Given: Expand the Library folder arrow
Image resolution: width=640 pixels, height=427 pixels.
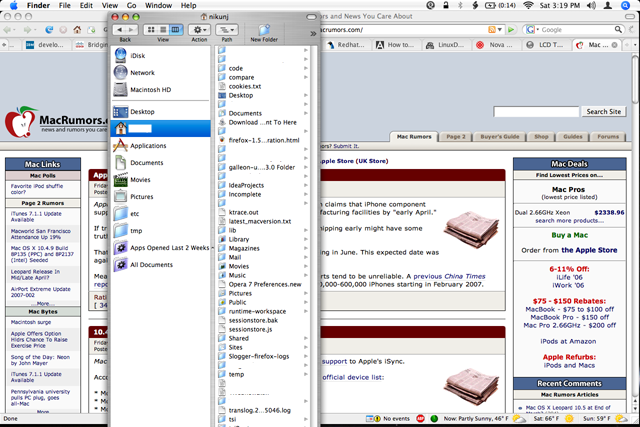Looking at the screenshot, I should click(x=306, y=239).
